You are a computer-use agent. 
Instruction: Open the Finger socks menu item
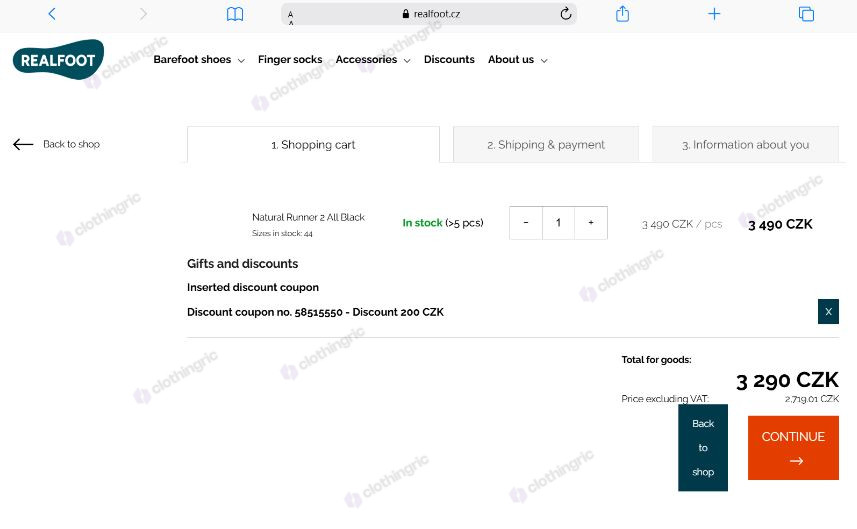(290, 60)
